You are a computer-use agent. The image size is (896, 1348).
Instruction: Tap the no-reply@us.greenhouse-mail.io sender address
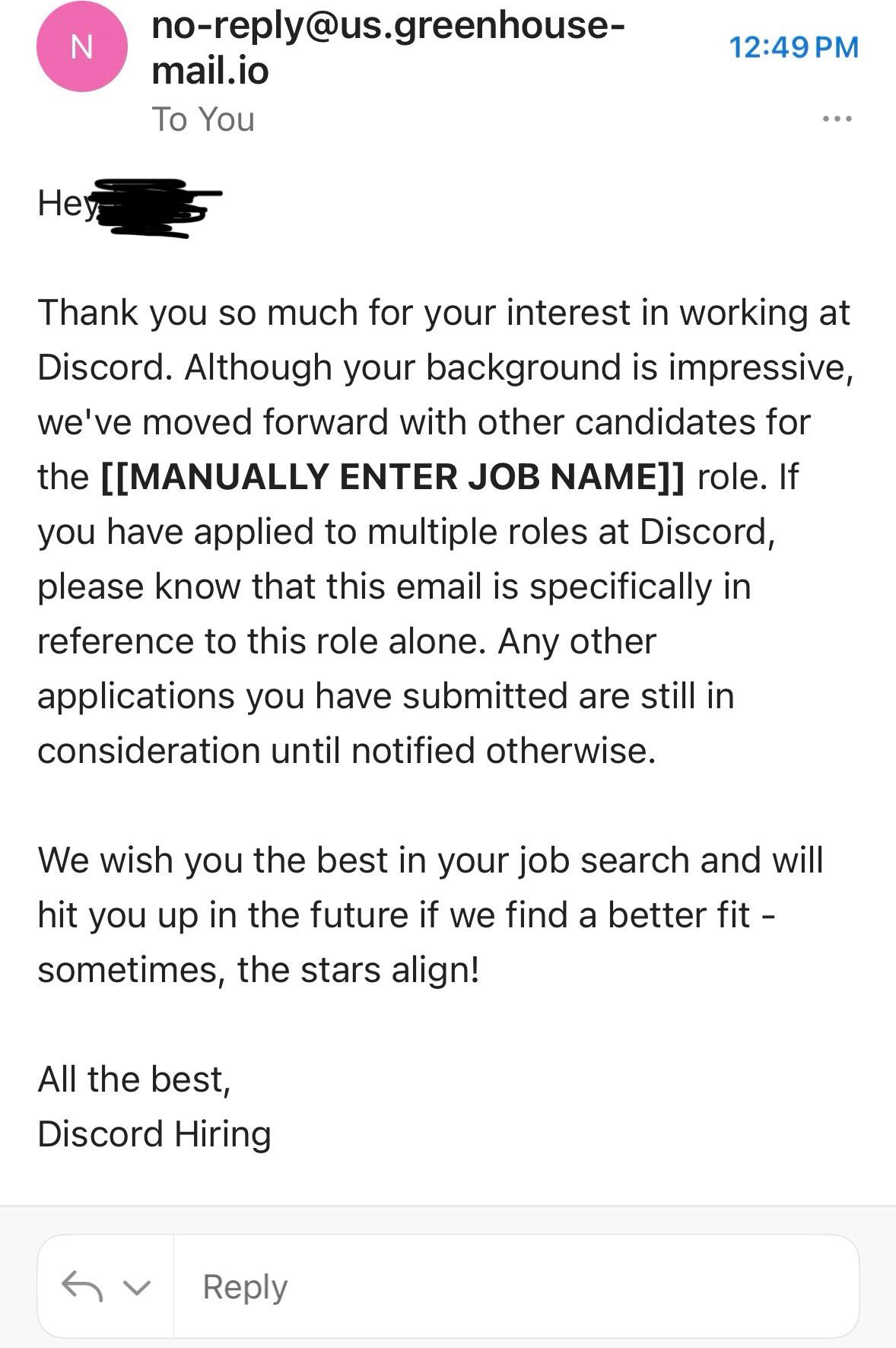[387, 48]
